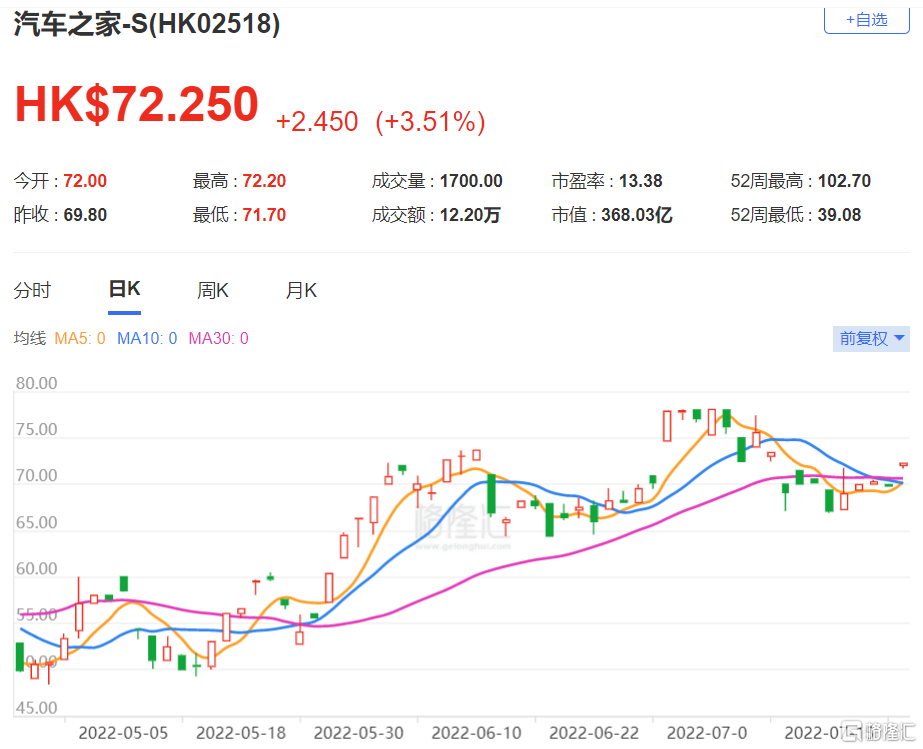Click the 2022-05-05 date axis label
This screenshot has height=749, width=923.
tap(123, 733)
